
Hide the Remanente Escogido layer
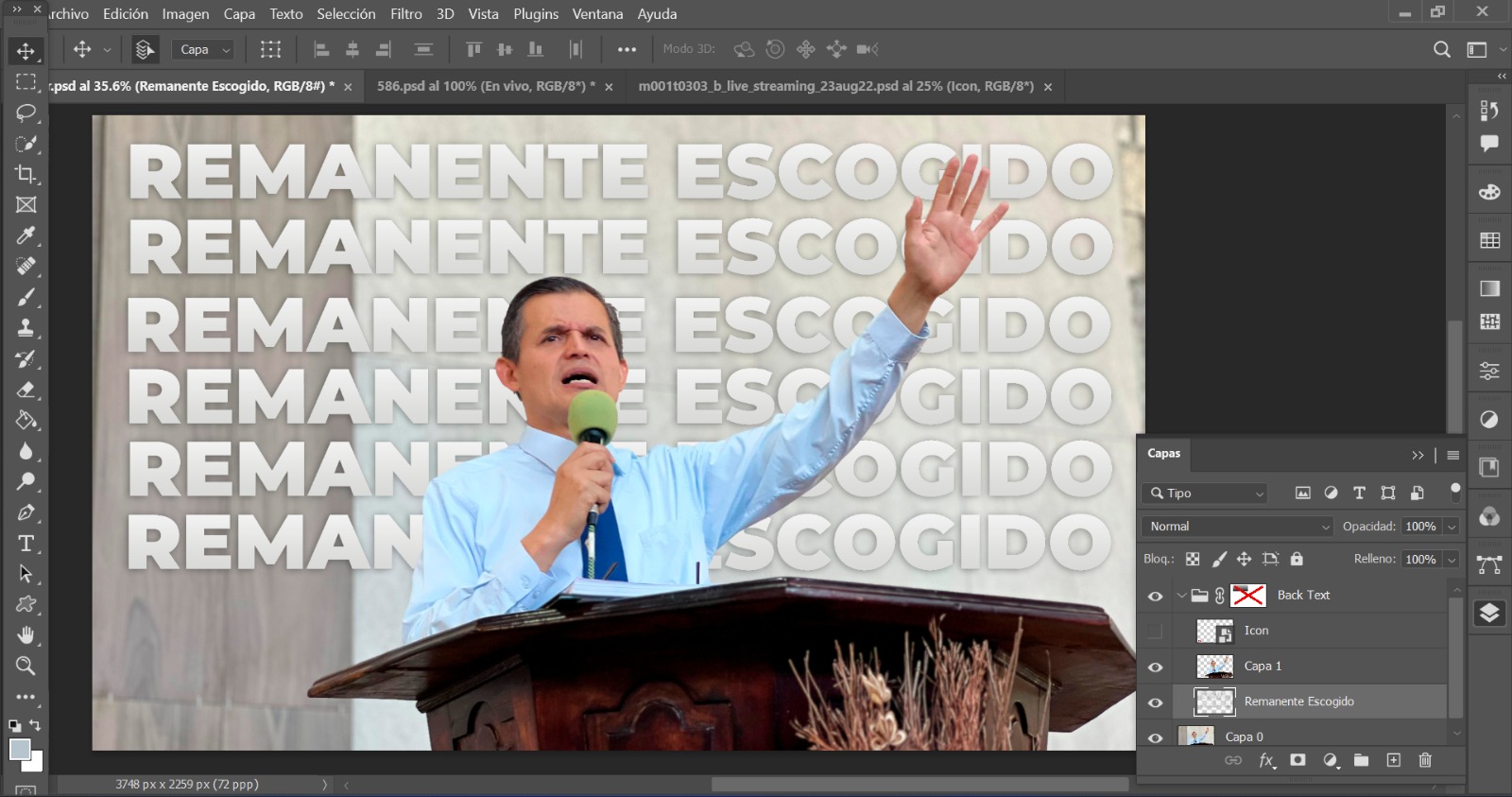pyautogui.click(x=1155, y=702)
